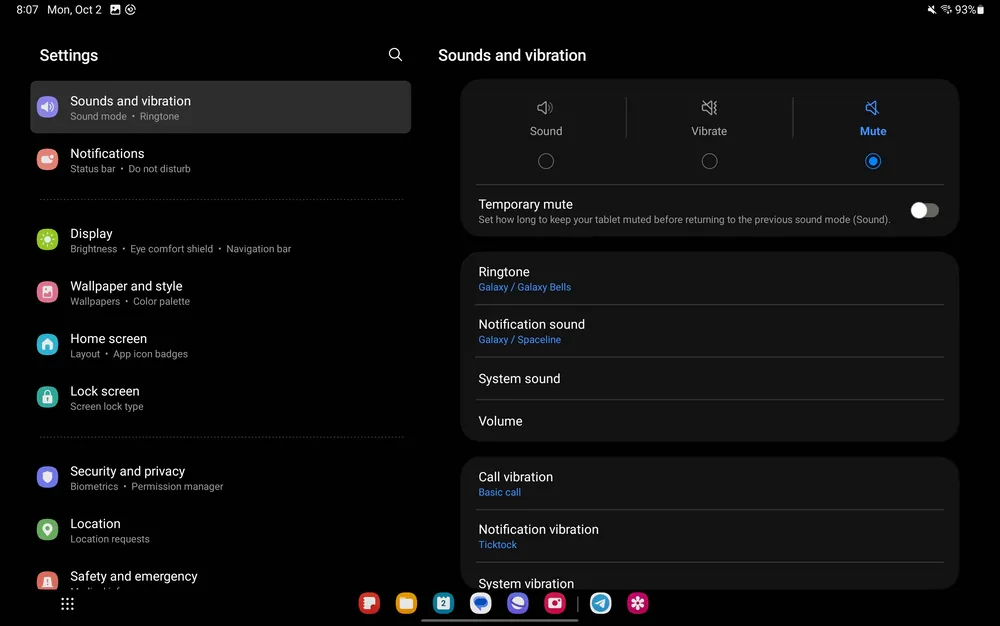Open Security and privacy shield icon
This screenshot has width=1000, height=626.
point(48,477)
